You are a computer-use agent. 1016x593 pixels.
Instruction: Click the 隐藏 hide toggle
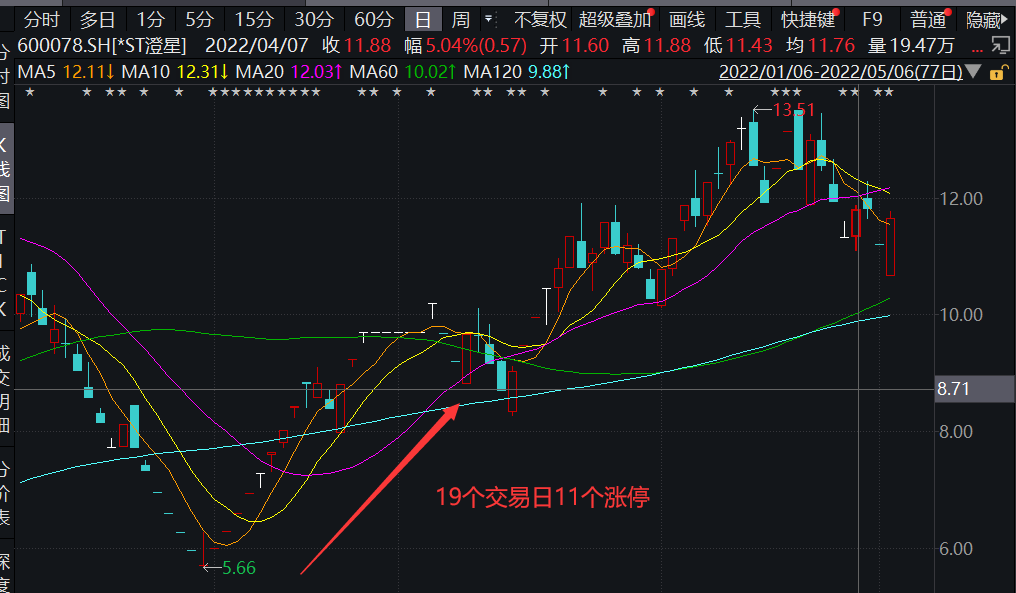coord(988,19)
